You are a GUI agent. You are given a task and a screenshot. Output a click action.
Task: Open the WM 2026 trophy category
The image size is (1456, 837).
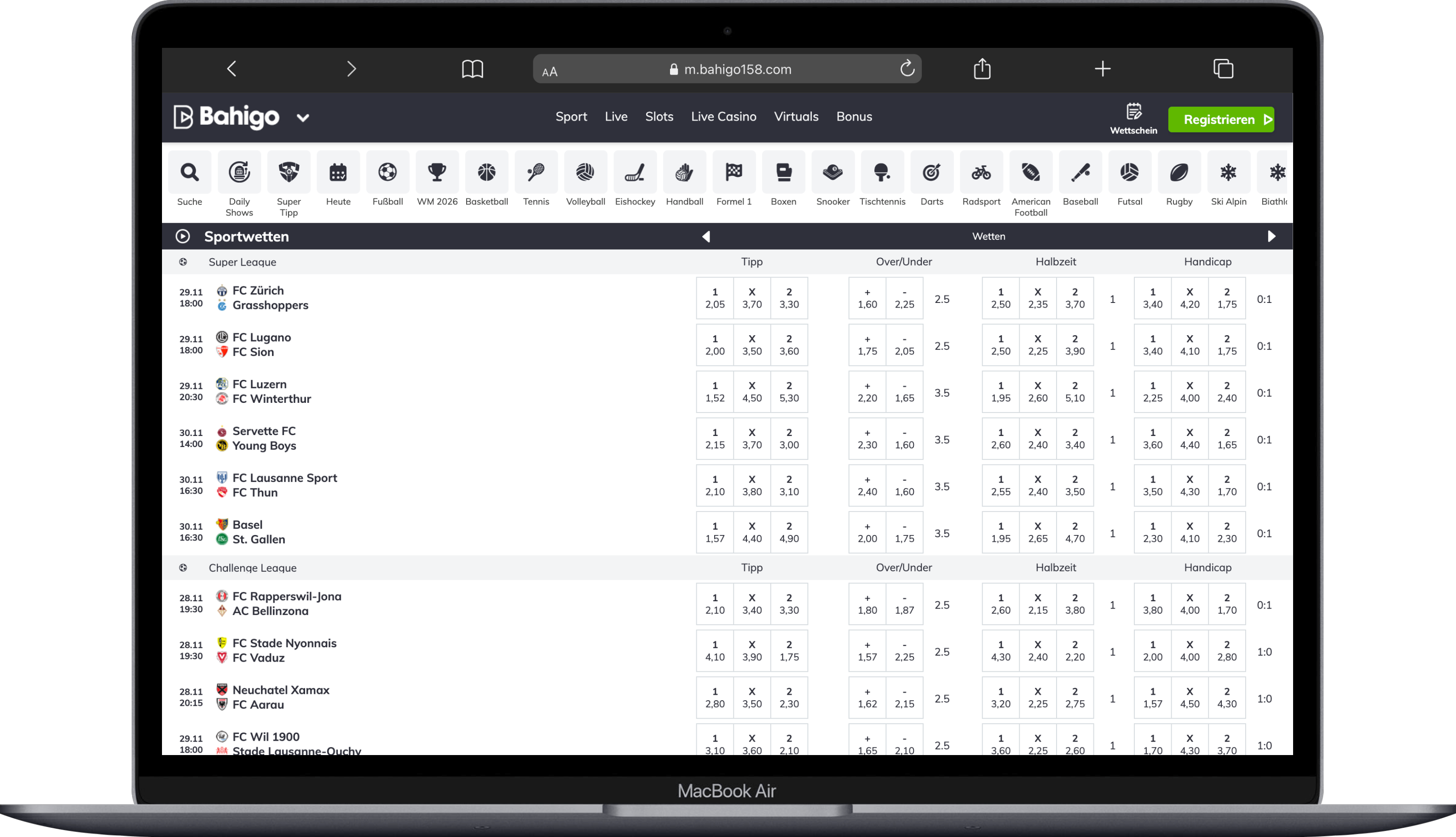coord(437,173)
